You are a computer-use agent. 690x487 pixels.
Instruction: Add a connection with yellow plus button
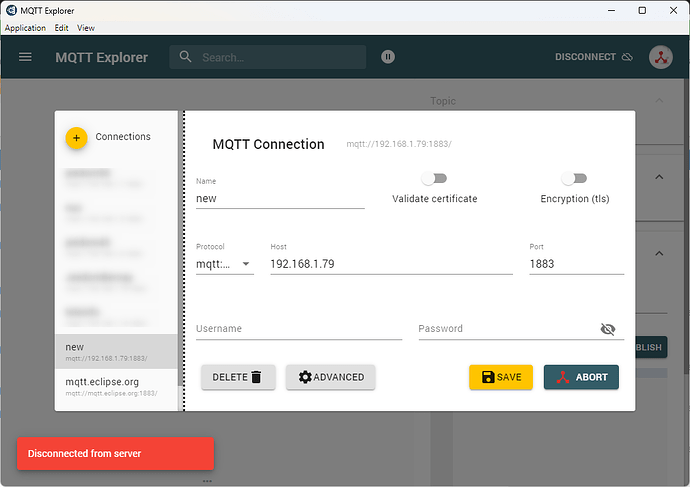(76, 138)
